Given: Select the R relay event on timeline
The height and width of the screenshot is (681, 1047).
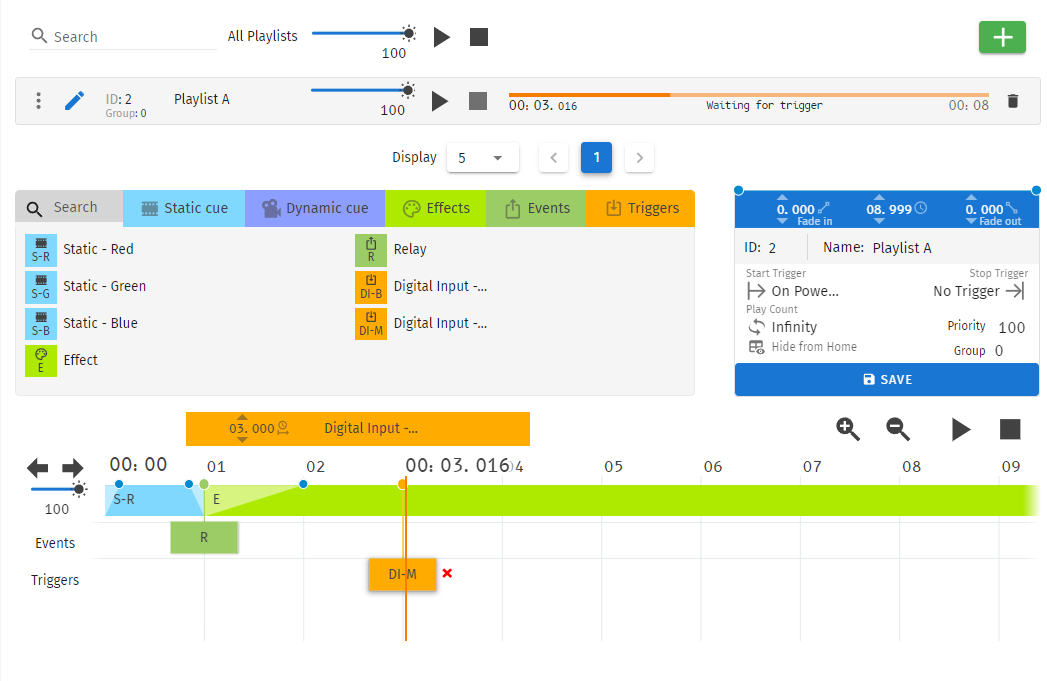Looking at the screenshot, I should tap(204, 537).
